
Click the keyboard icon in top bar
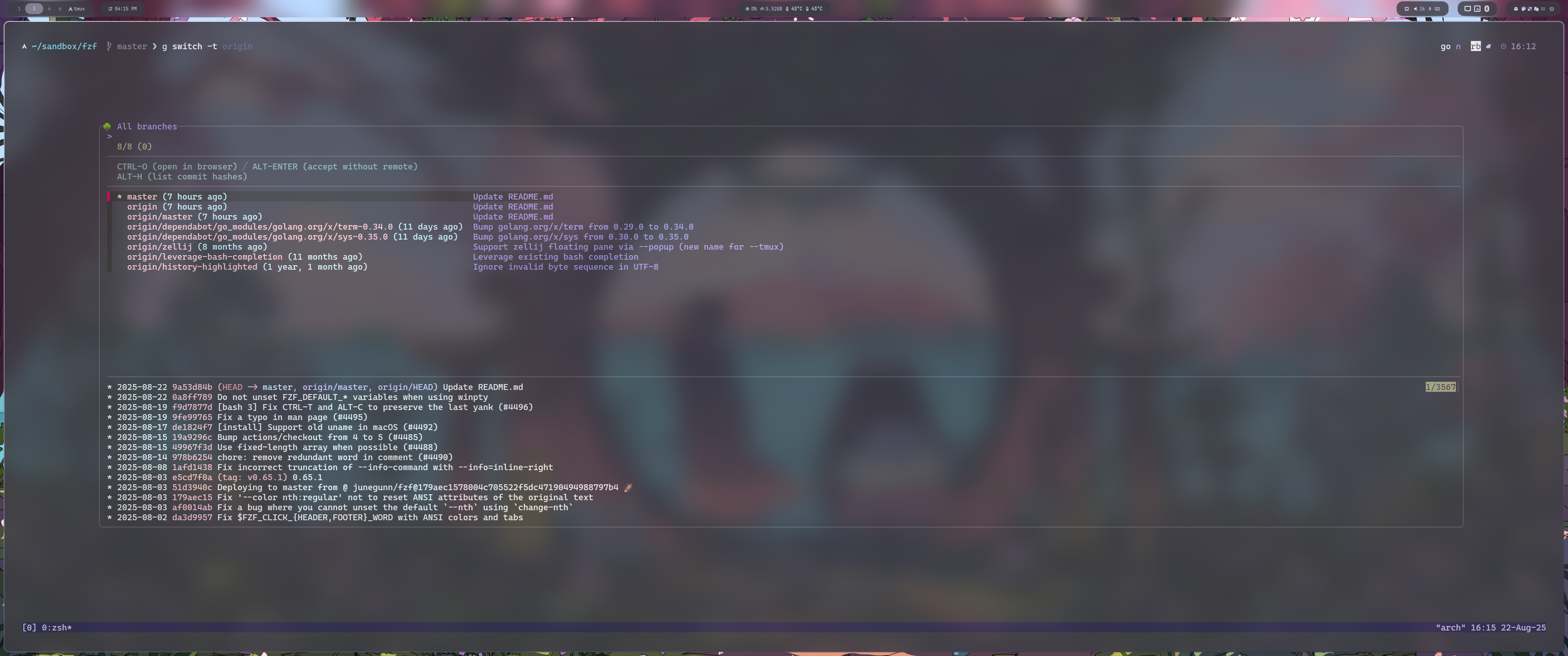pyautogui.click(x=1438, y=9)
